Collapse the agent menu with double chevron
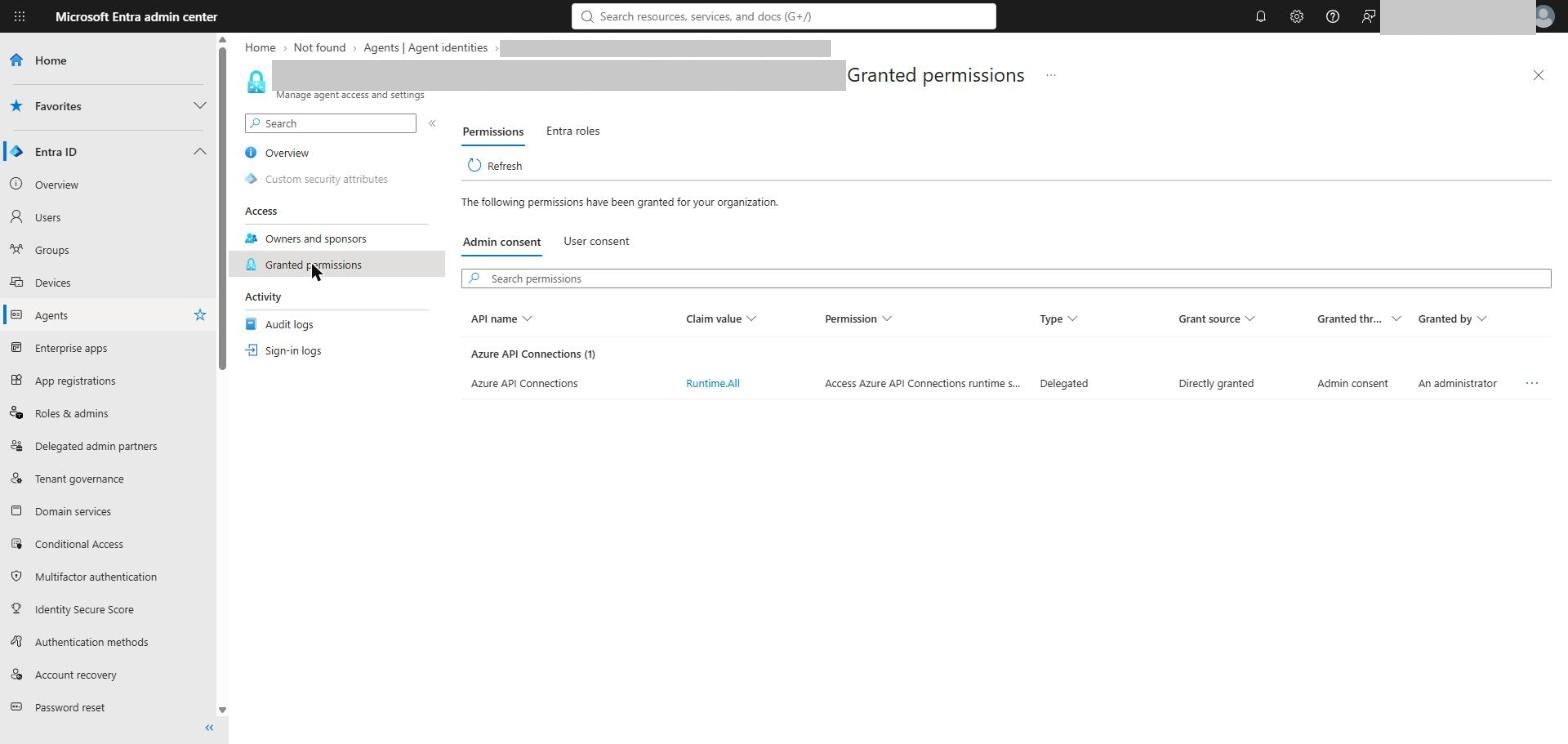The height and width of the screenshot is (744, 1568). click(x=432, y=123)
